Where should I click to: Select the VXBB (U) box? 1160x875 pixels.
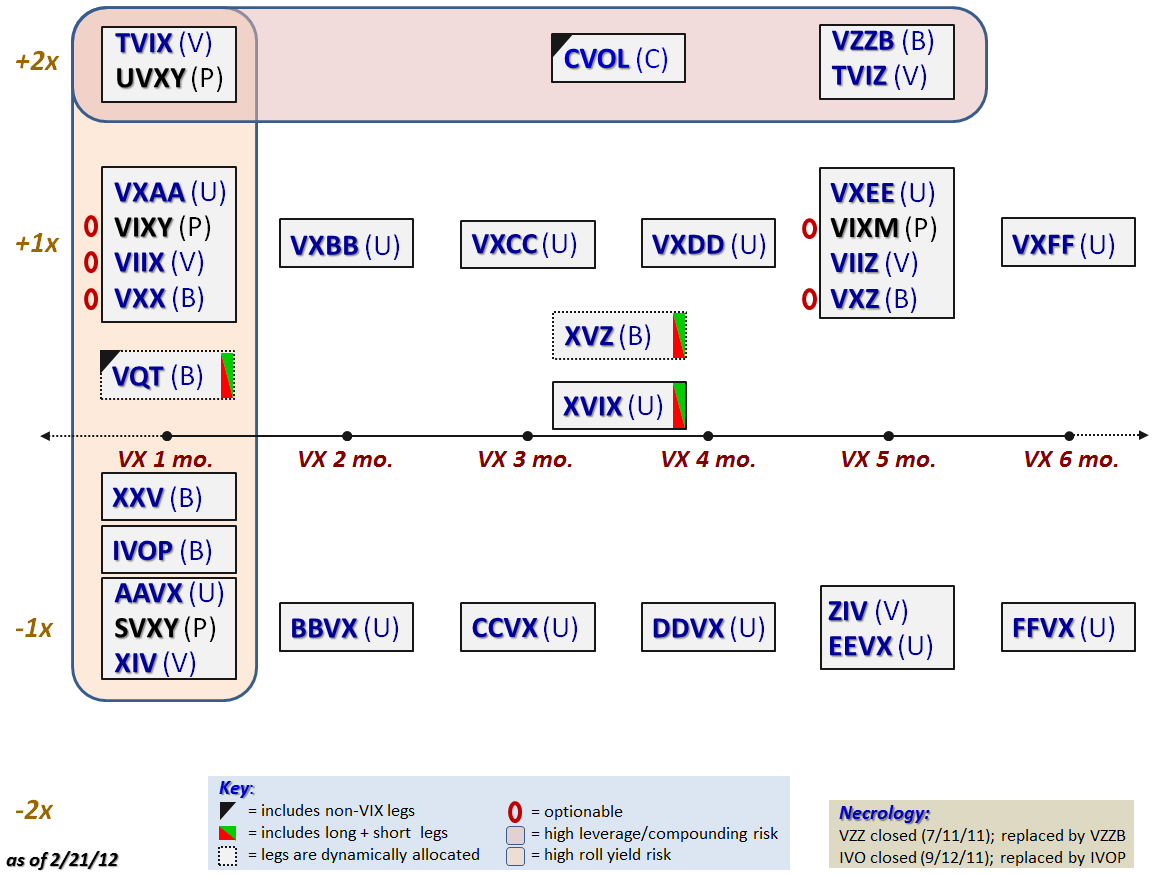point(346,243)
